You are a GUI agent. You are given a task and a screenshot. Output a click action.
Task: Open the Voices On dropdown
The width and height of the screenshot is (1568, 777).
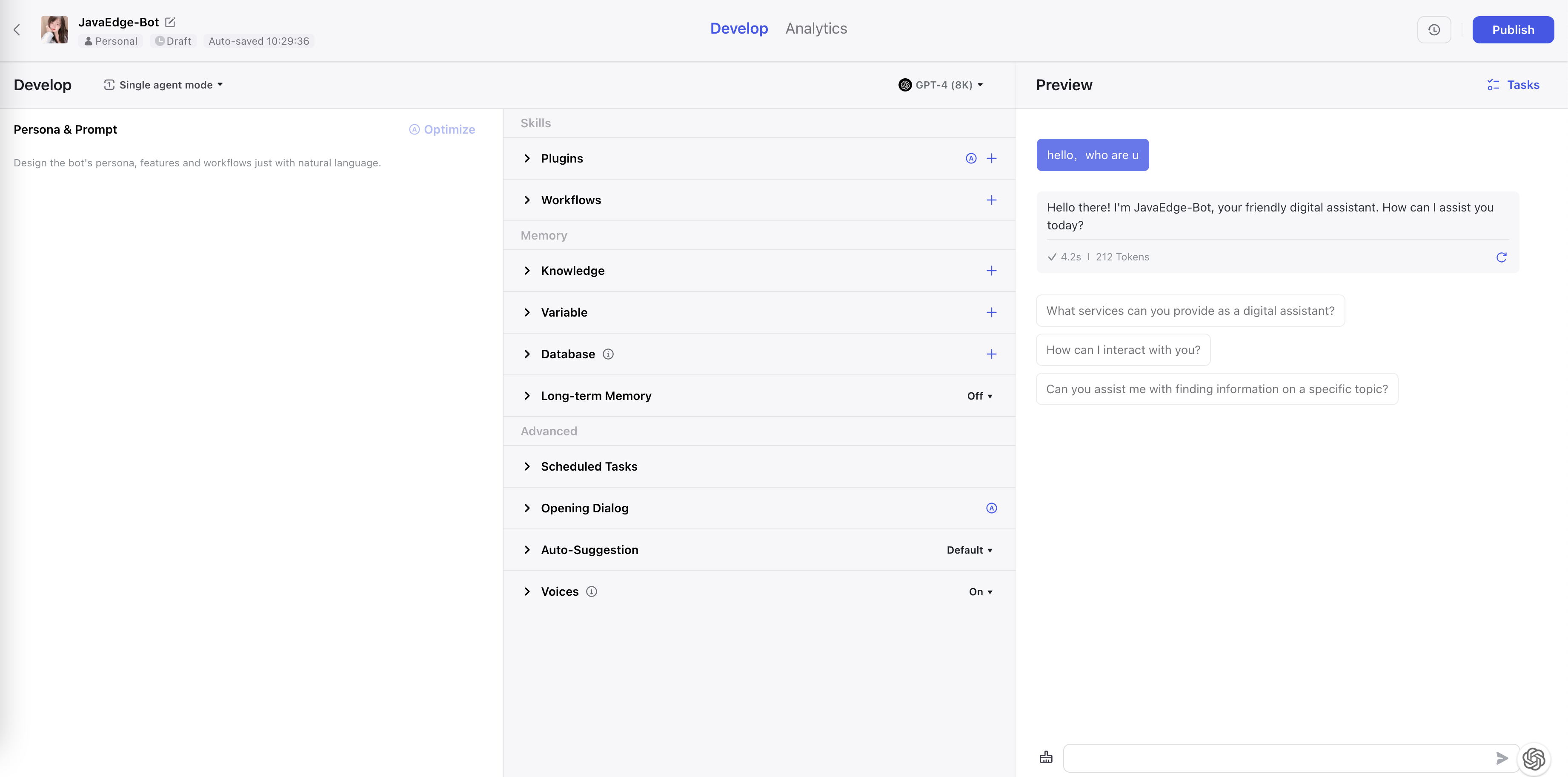[x=980, y=592]
